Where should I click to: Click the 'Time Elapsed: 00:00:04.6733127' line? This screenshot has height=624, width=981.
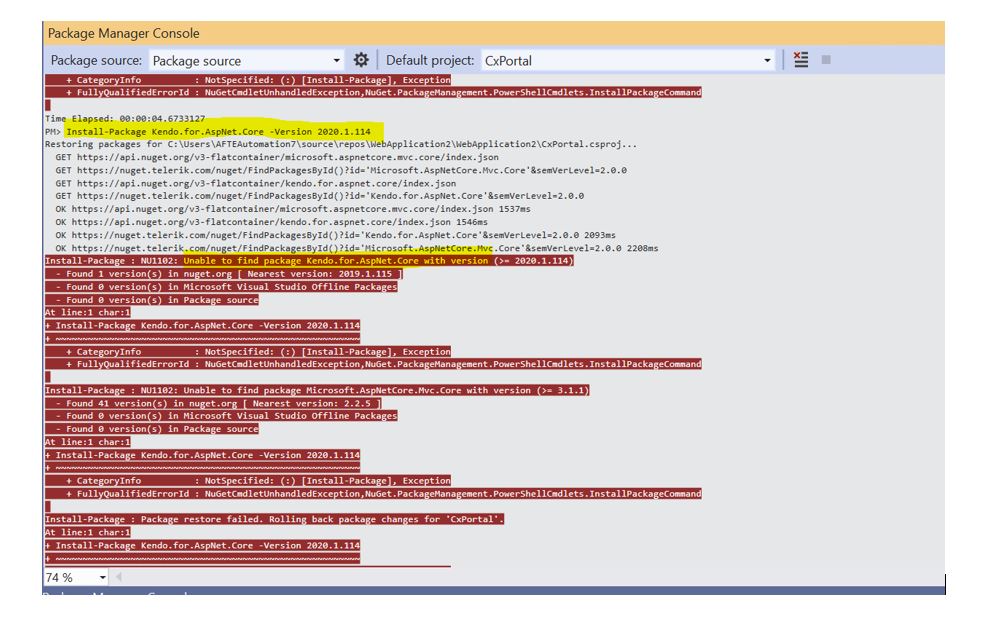(125, 118)
